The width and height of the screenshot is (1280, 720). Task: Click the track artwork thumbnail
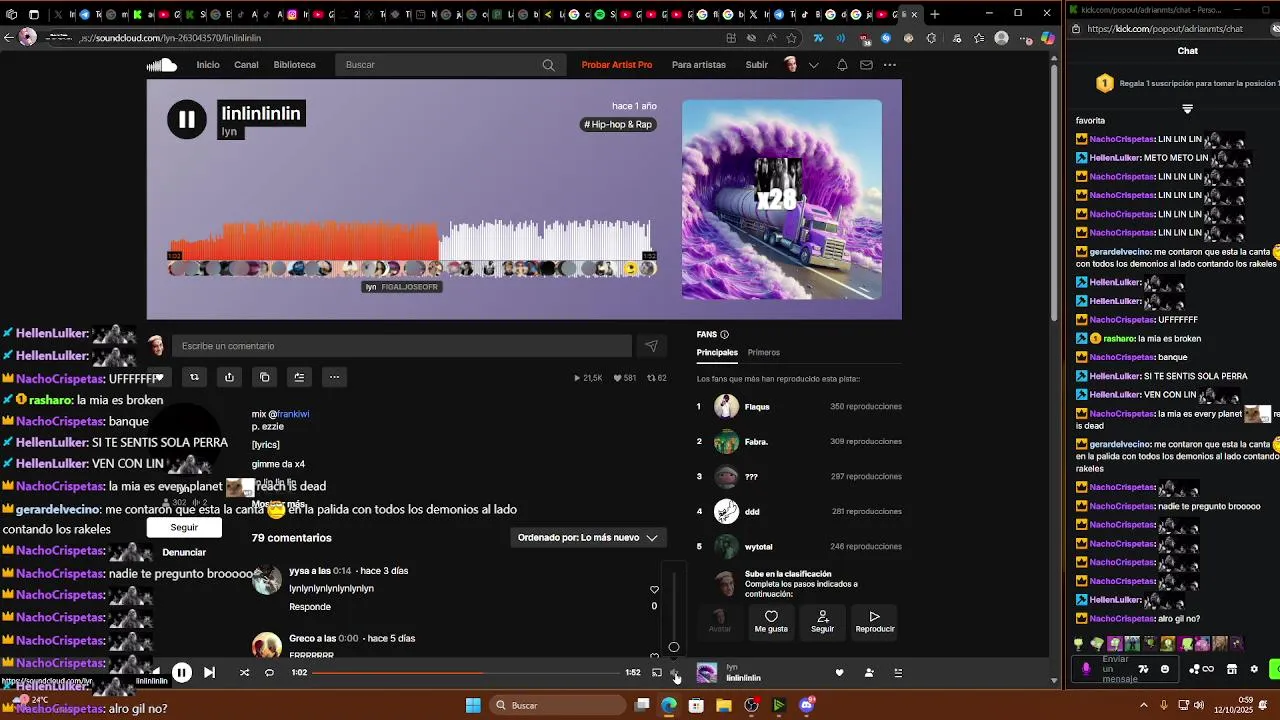click(x=782, y=199)
